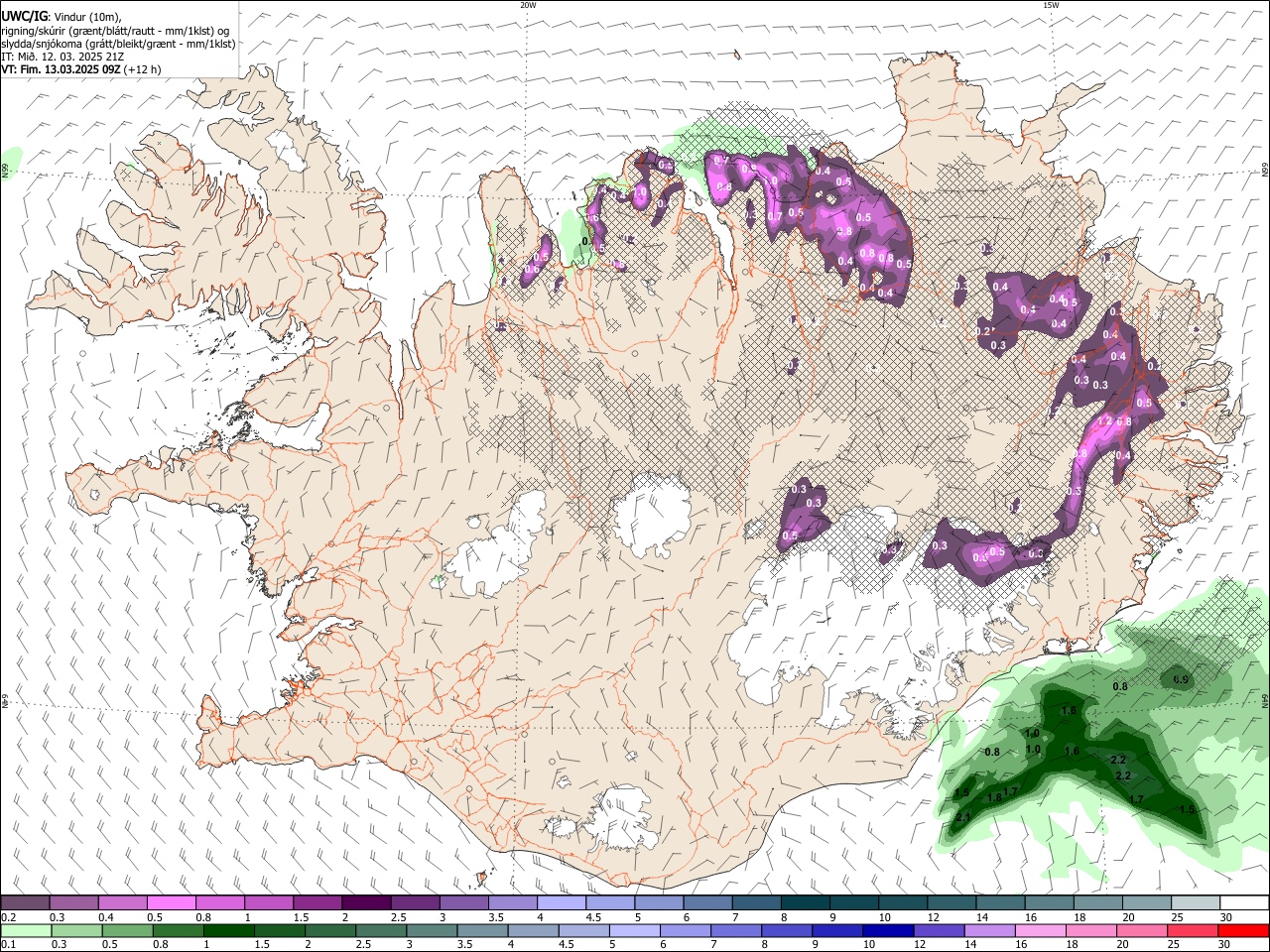Screen dimensions: 1270x952
Task: Click the lilac rain swatch labeled 14
Action: 991,930
